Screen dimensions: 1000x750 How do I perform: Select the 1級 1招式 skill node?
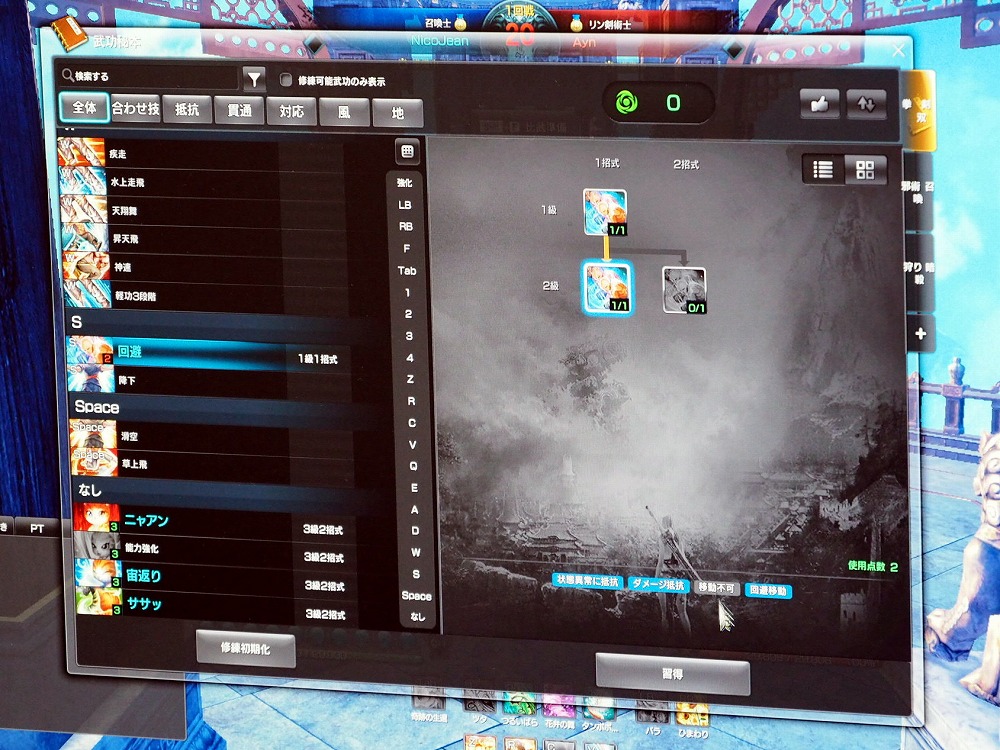(x=605, y=212)
